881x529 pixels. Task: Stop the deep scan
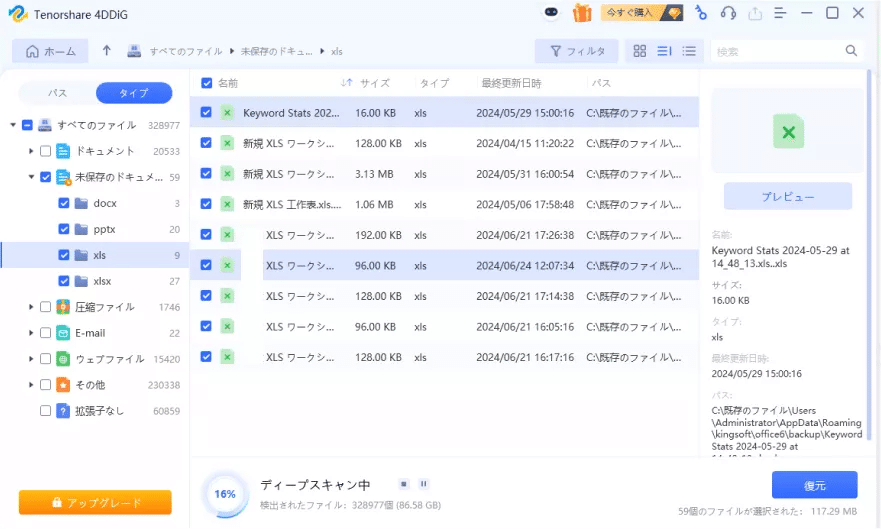click(x=403, y=484)
